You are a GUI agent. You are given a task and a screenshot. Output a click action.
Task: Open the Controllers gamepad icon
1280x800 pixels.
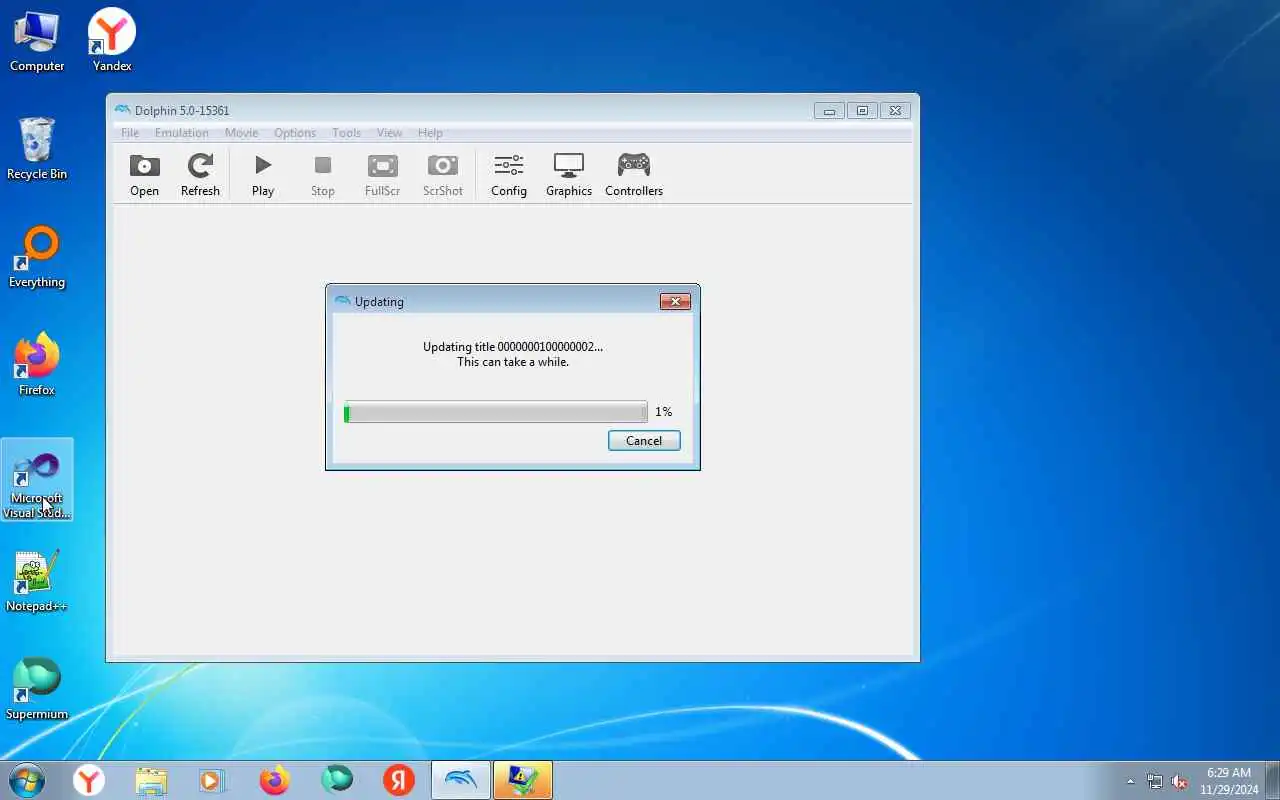pyautogui.click(x=634, y=175)
